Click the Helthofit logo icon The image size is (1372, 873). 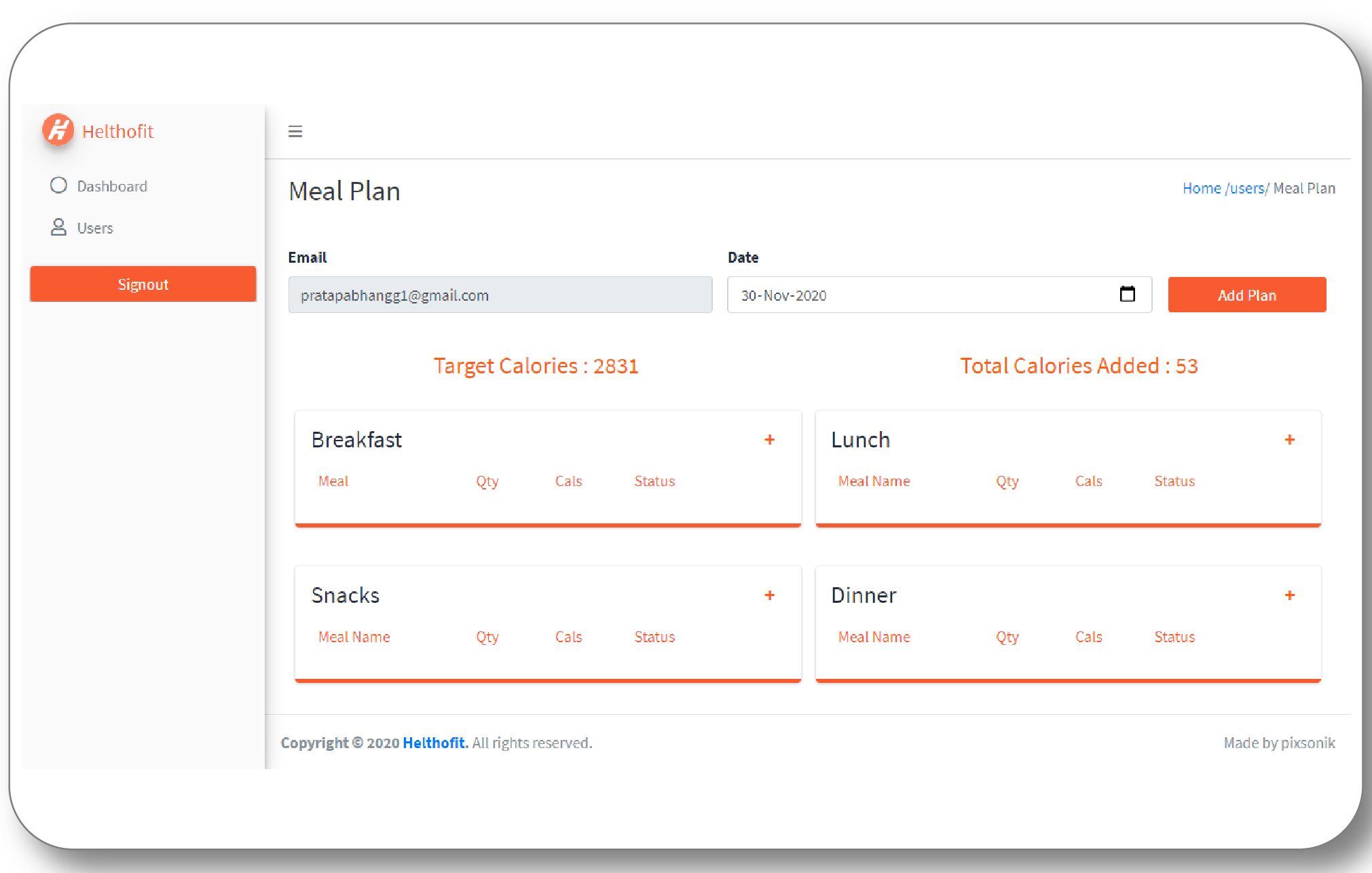point(58,130)
